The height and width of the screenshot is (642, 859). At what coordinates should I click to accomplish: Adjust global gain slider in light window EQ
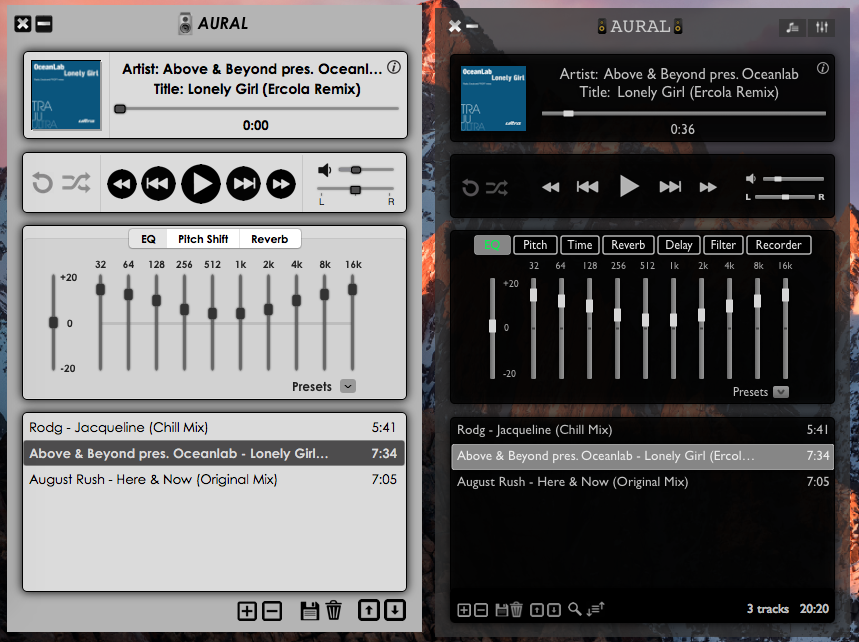(x=53, y=322)
